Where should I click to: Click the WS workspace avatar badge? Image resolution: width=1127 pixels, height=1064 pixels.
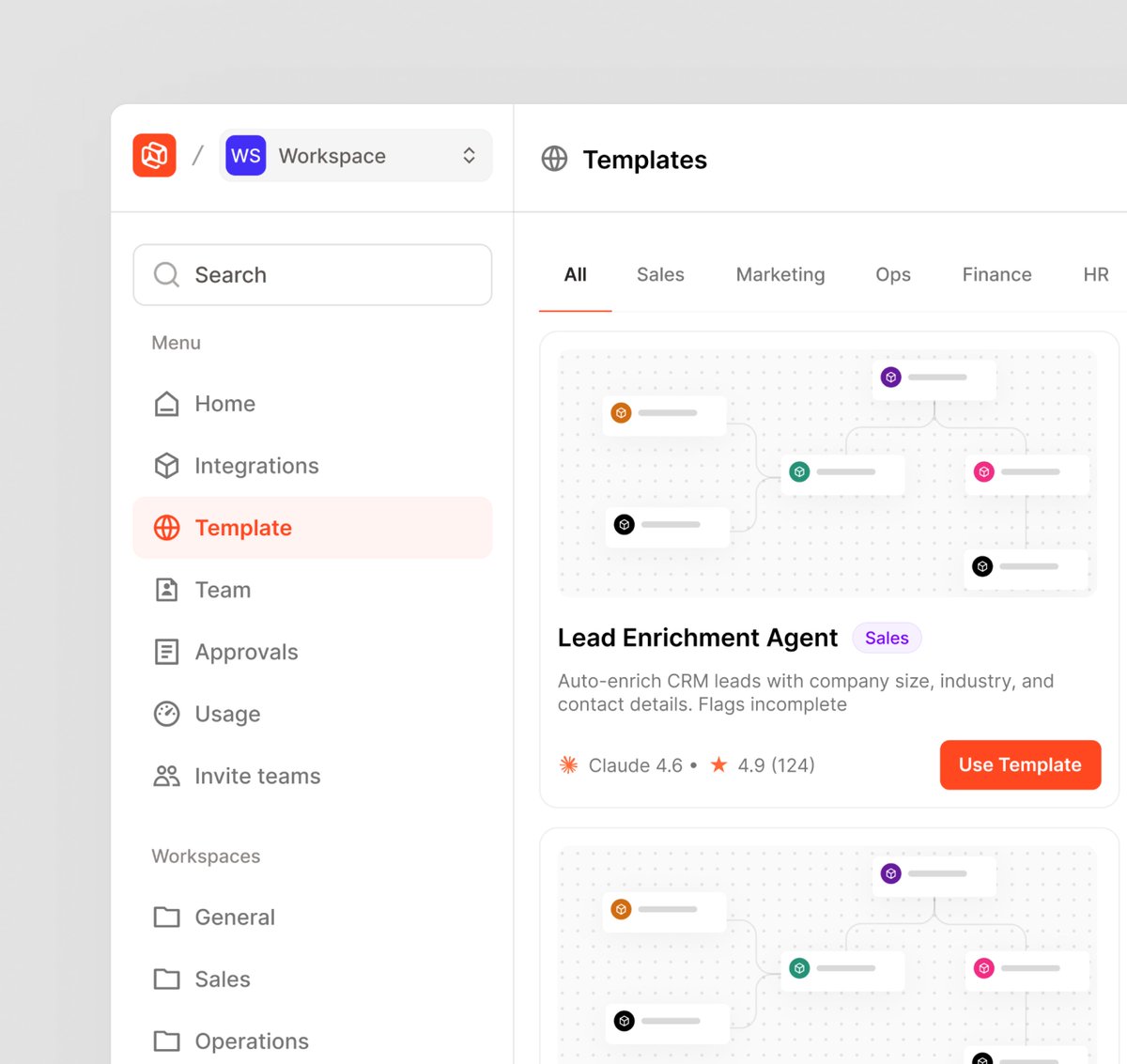click(x=246, y=156)
